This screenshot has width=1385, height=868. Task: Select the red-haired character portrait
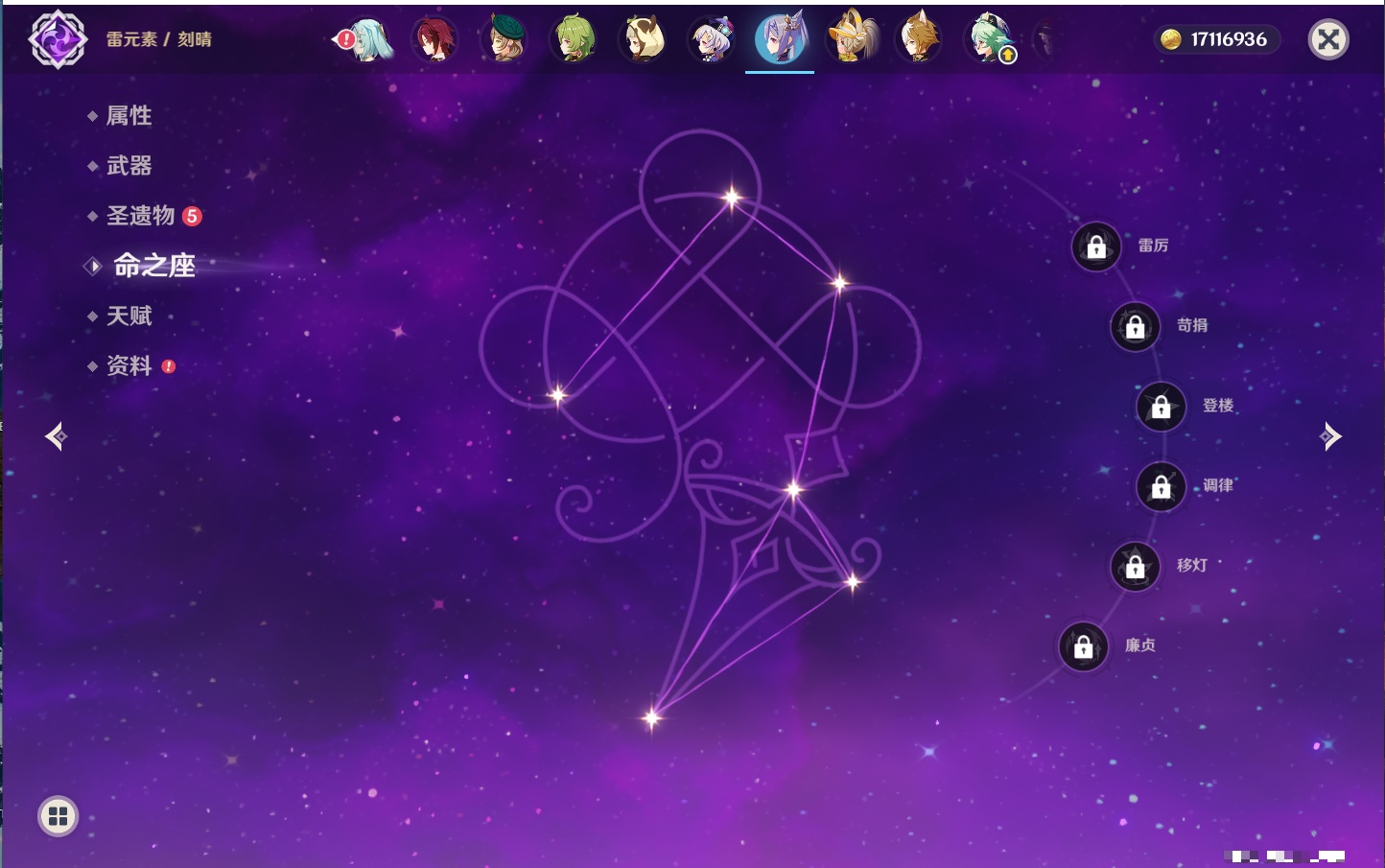pos(434,39)
